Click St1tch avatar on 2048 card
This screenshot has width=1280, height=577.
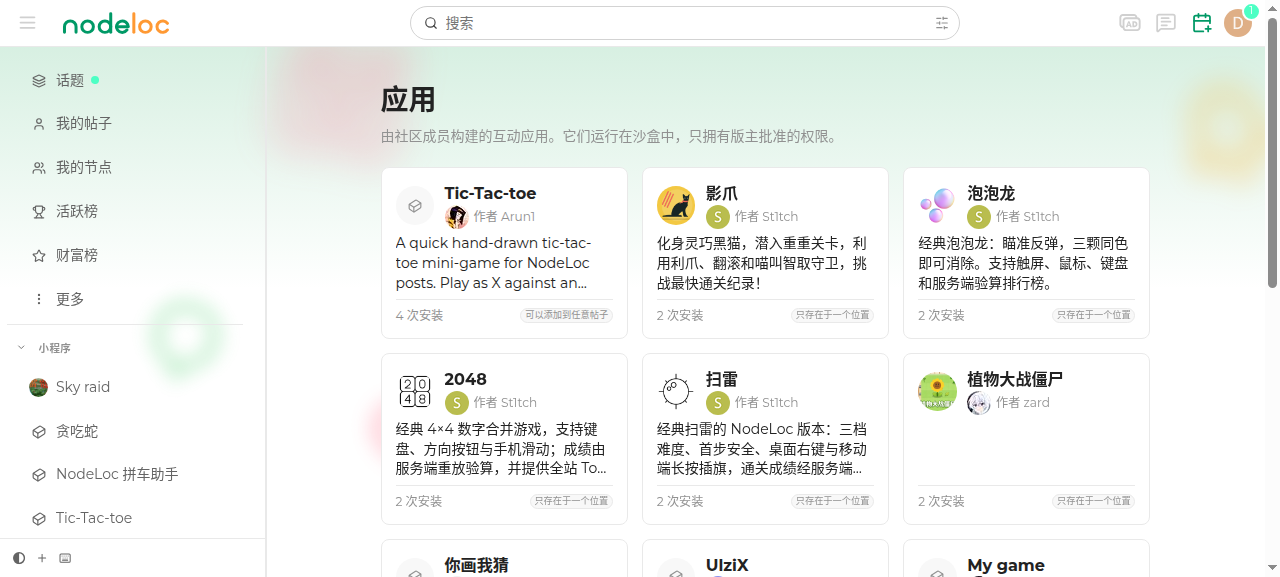coord(456,403)
